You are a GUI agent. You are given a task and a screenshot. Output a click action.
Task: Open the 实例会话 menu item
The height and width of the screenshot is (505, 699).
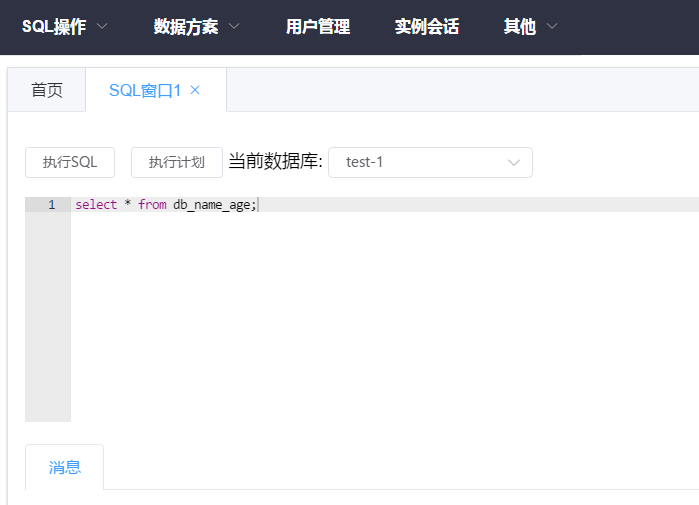pyautogui.click(x=427, y=27)
